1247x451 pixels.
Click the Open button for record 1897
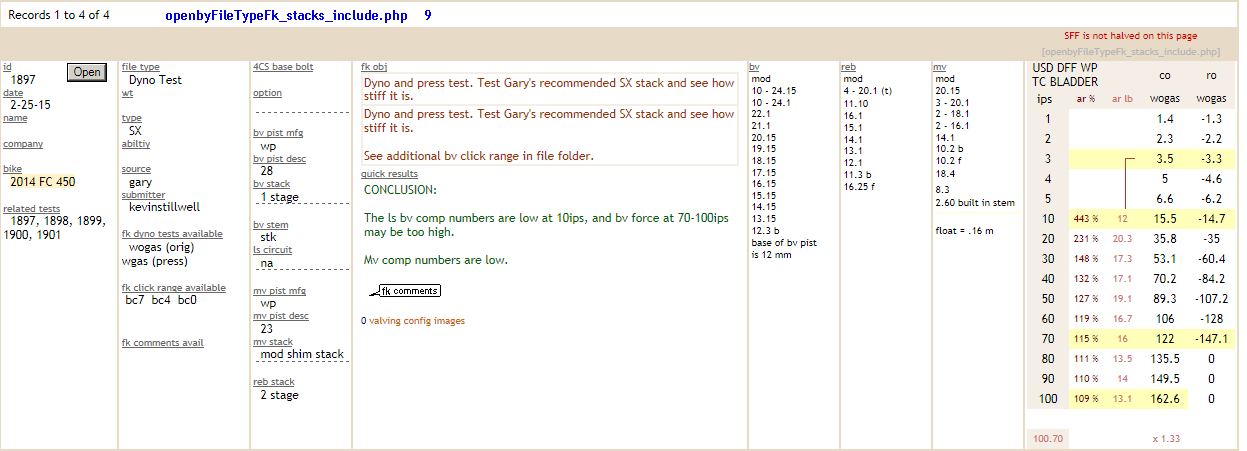coord(86,72)
